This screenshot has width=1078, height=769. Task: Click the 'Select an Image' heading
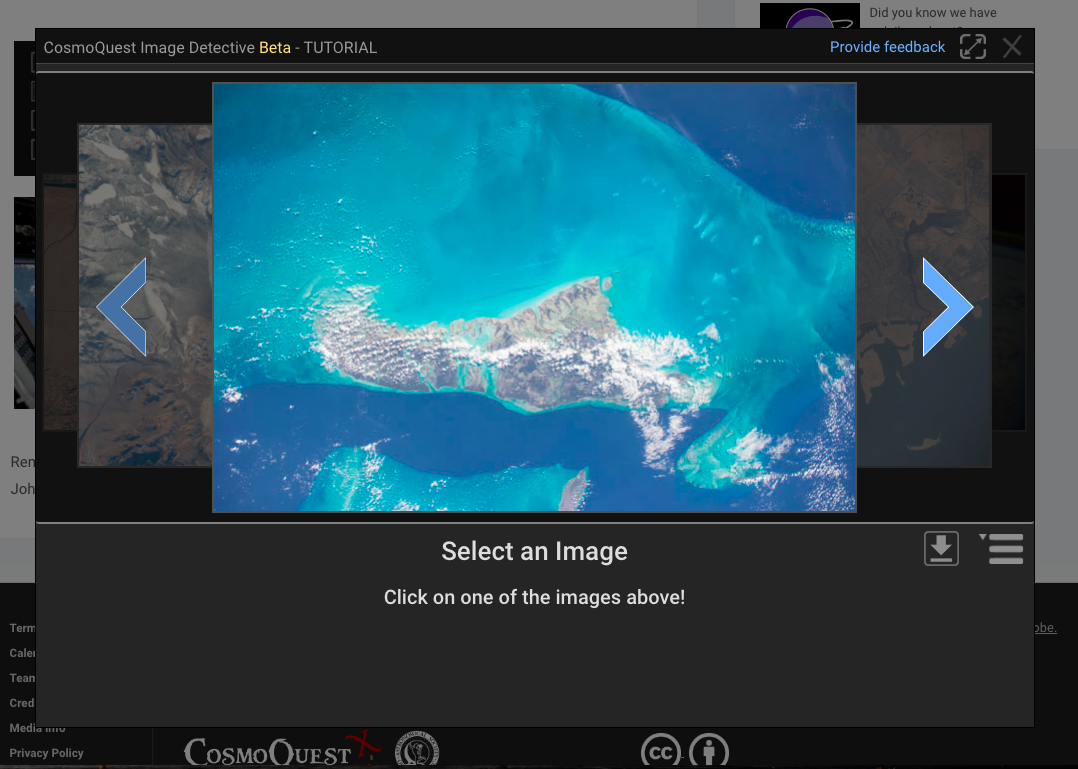pos(534,551)
